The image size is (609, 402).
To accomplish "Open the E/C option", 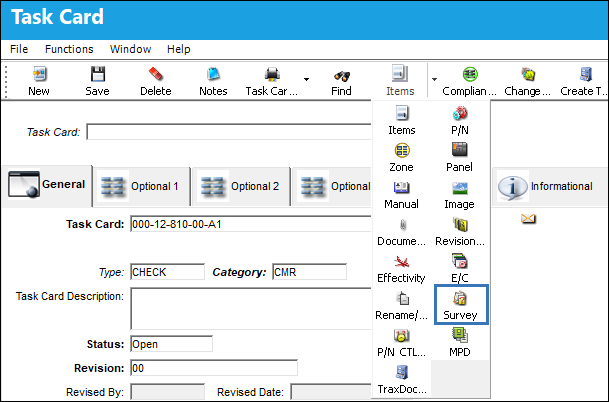I will 460,269.
